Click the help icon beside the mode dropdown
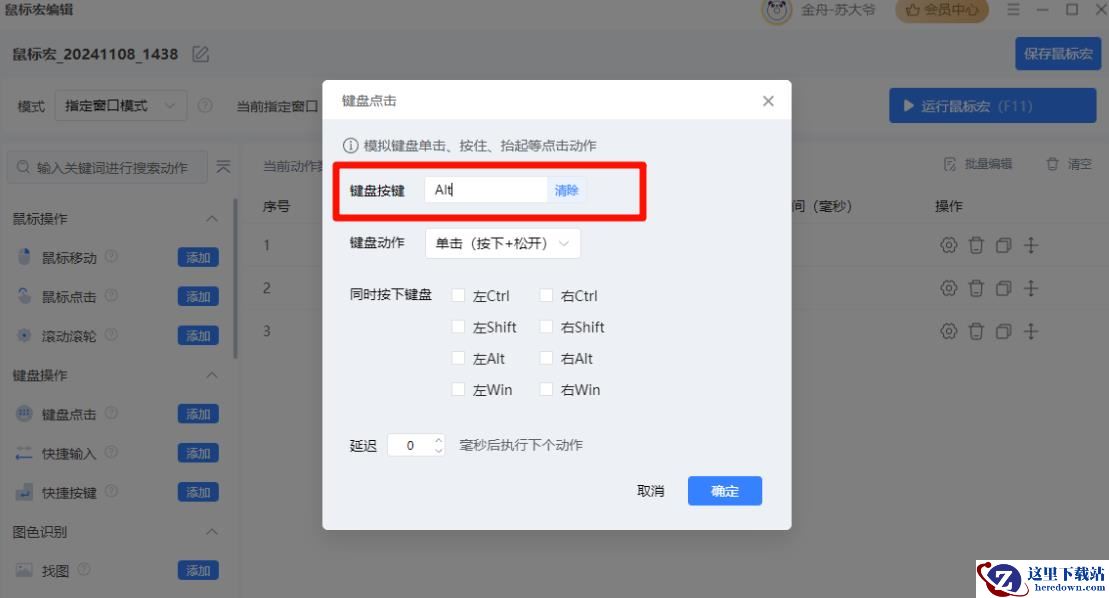Viewport: 1109px width, 598px height. coord(205,105)
